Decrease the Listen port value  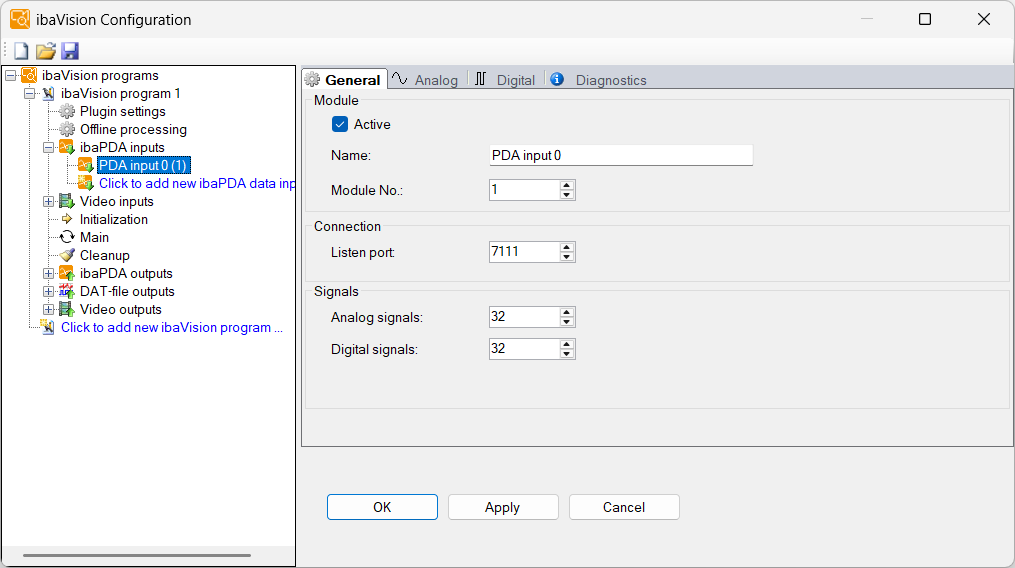[566, 257]
